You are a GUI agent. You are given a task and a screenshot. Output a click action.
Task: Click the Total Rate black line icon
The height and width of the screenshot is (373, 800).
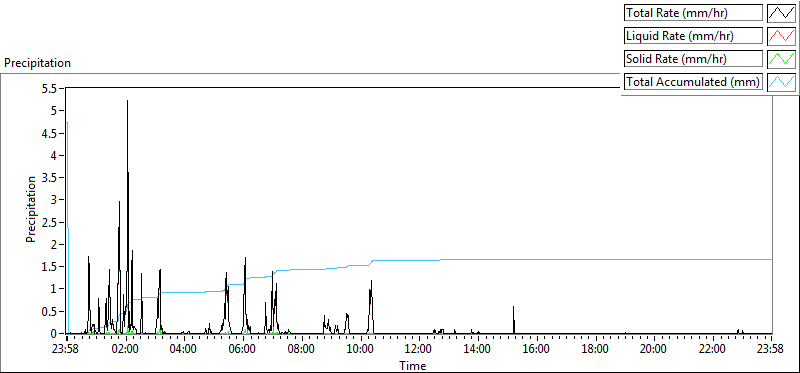pos(781,13)
